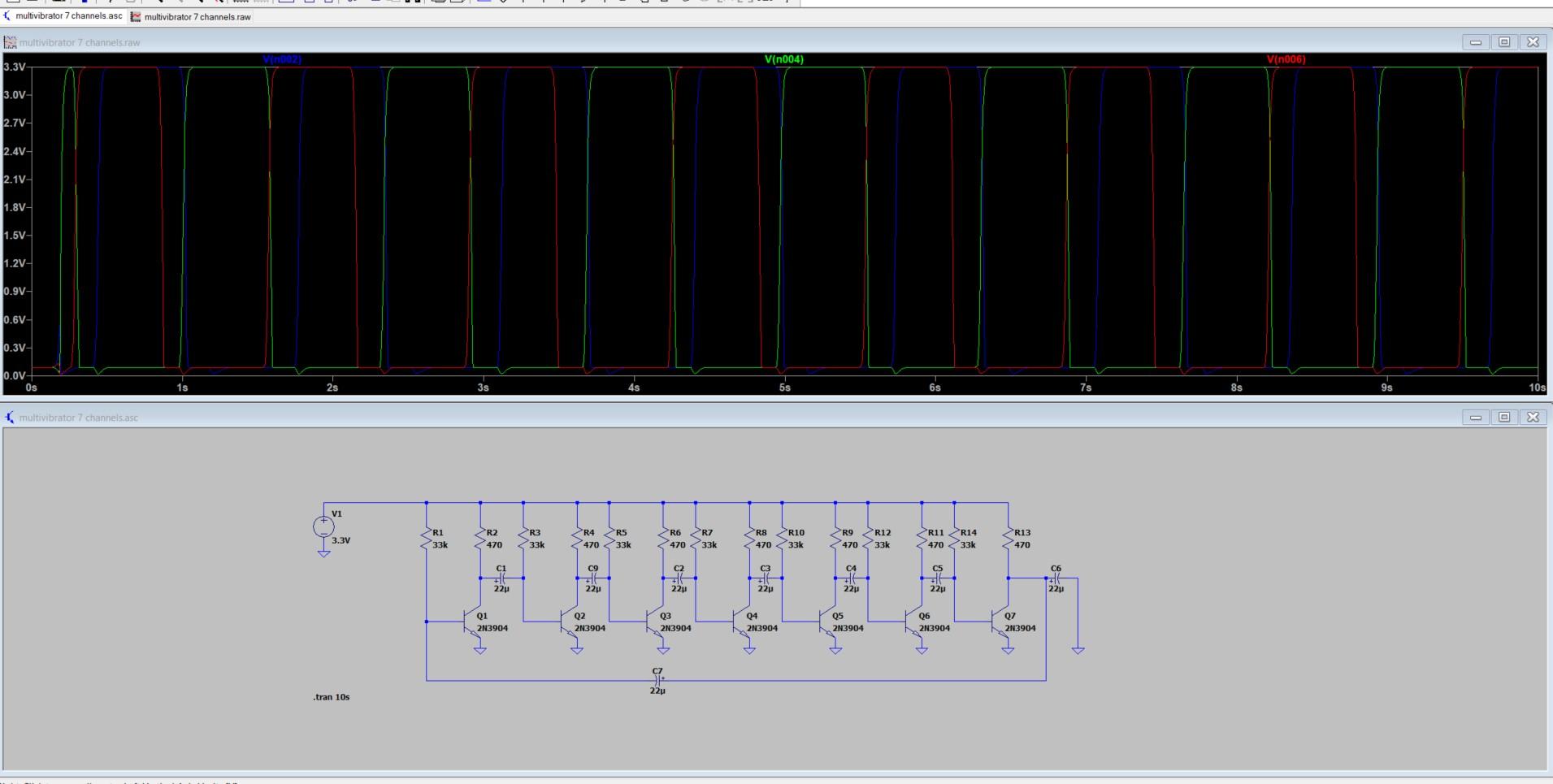Click the 0.0V vertical axis label
Image resolution: width=1553 pixels, height=784 pixels.
point(15,376)
